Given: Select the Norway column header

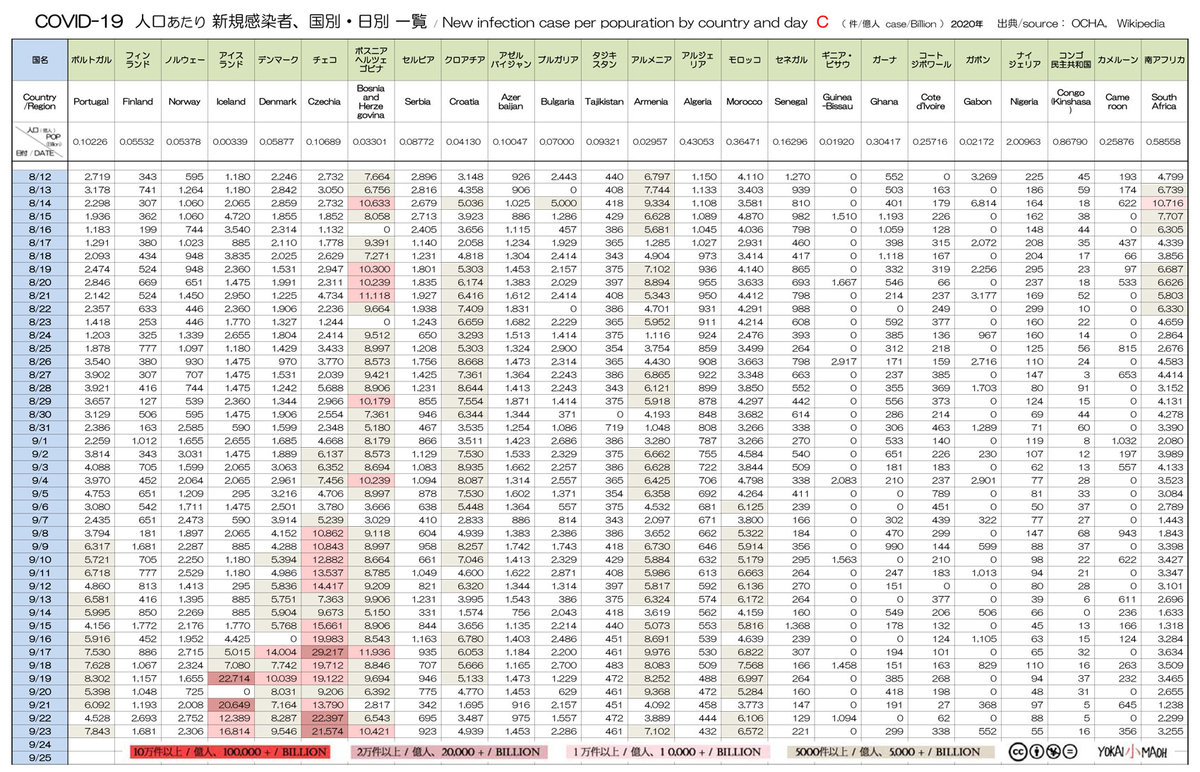Looking at the screenshot, I should click(x=184, y=101).
